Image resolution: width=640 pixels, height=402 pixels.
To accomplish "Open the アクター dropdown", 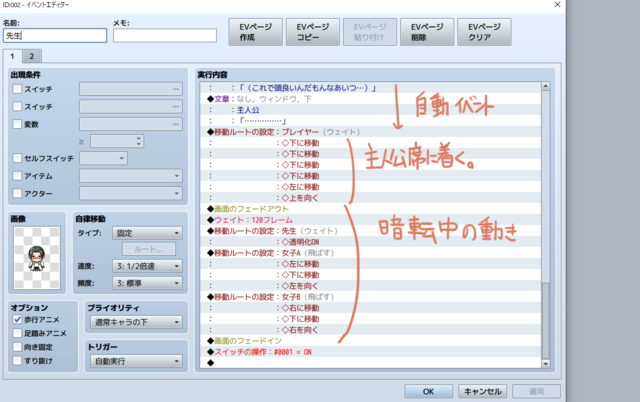I will 131,193.
